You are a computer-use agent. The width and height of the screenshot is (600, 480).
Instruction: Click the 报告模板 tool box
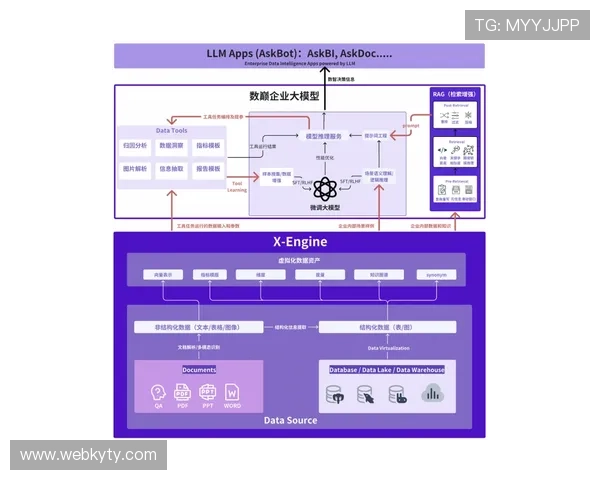[x=209, y=169]
